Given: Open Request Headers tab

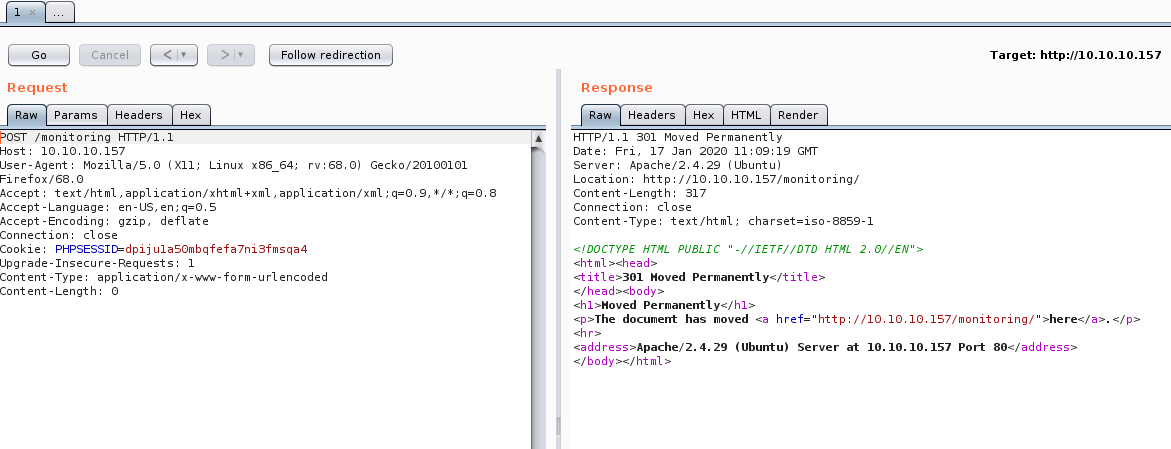Looking at the screenshot, I should [139, 115].
